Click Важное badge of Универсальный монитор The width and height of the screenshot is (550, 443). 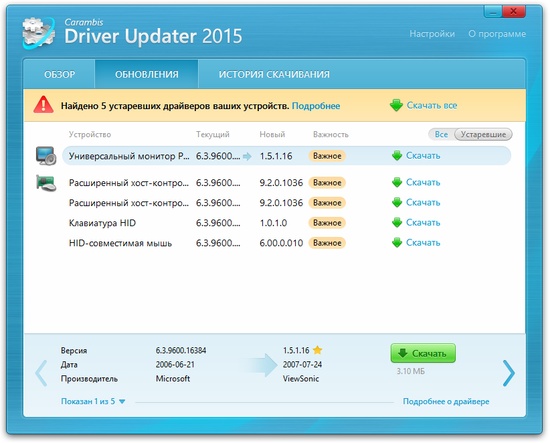coord(327,156)
